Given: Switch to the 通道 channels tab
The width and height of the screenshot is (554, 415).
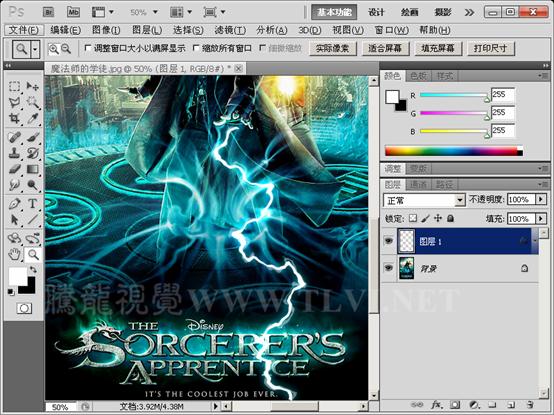Looking at the screenshot, I should [x=418, y=184].
